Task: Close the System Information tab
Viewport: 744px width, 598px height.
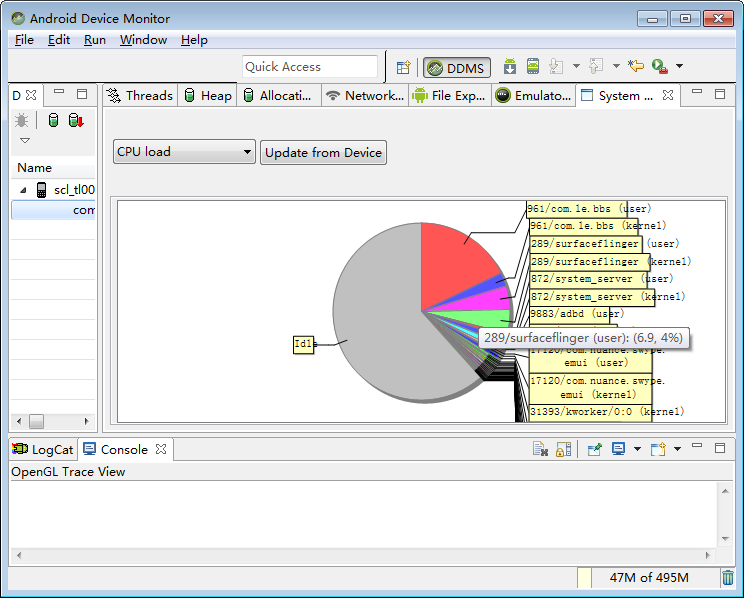Action: pos(668,95)
